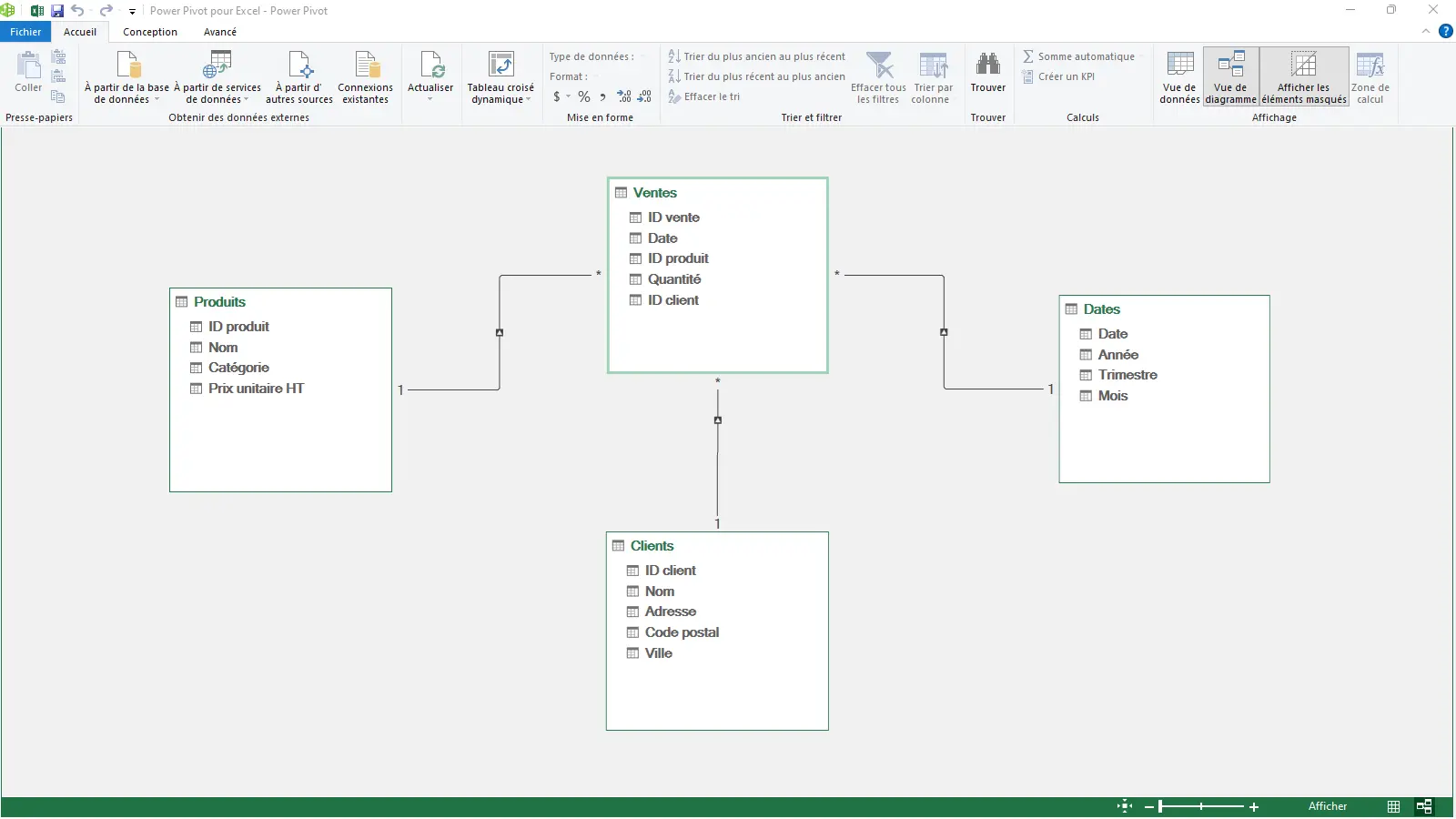Screen dimensions: 1456x819
Task: Select Catégorie field in Produits
Action: 238,368
